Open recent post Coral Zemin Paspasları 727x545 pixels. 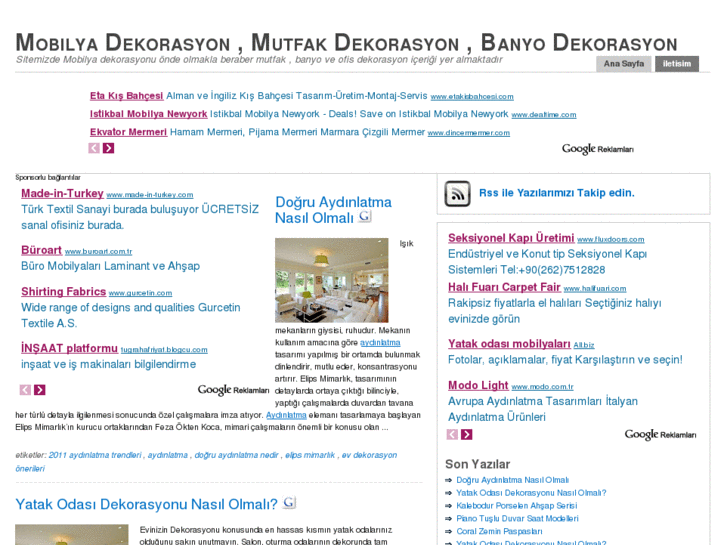499,532
